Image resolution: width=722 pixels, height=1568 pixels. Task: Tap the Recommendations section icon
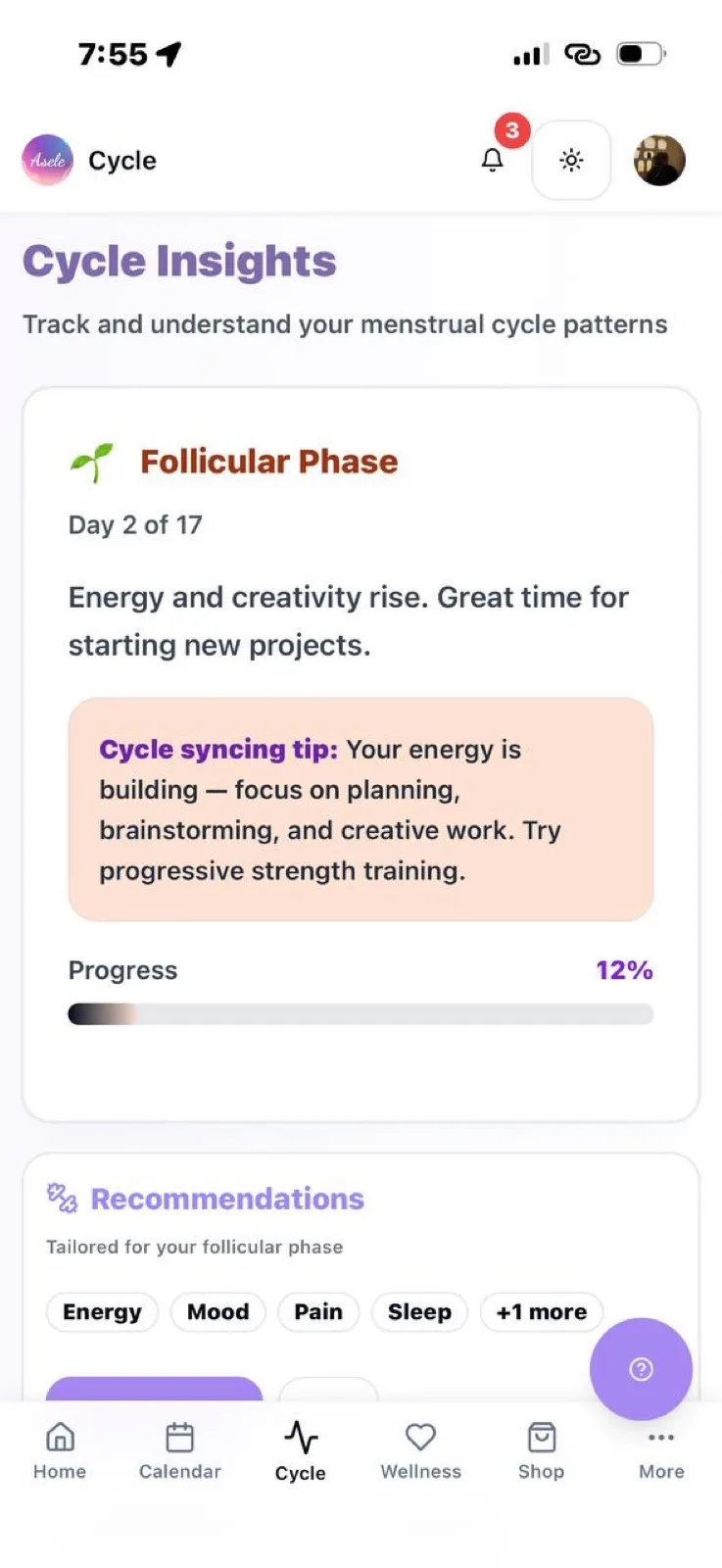pyautogui.click(x=62, y=1198)
